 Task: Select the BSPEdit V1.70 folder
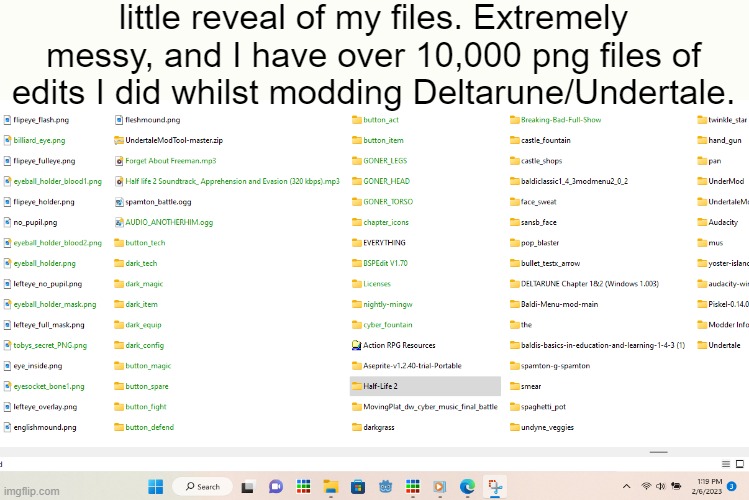point(380,263)
